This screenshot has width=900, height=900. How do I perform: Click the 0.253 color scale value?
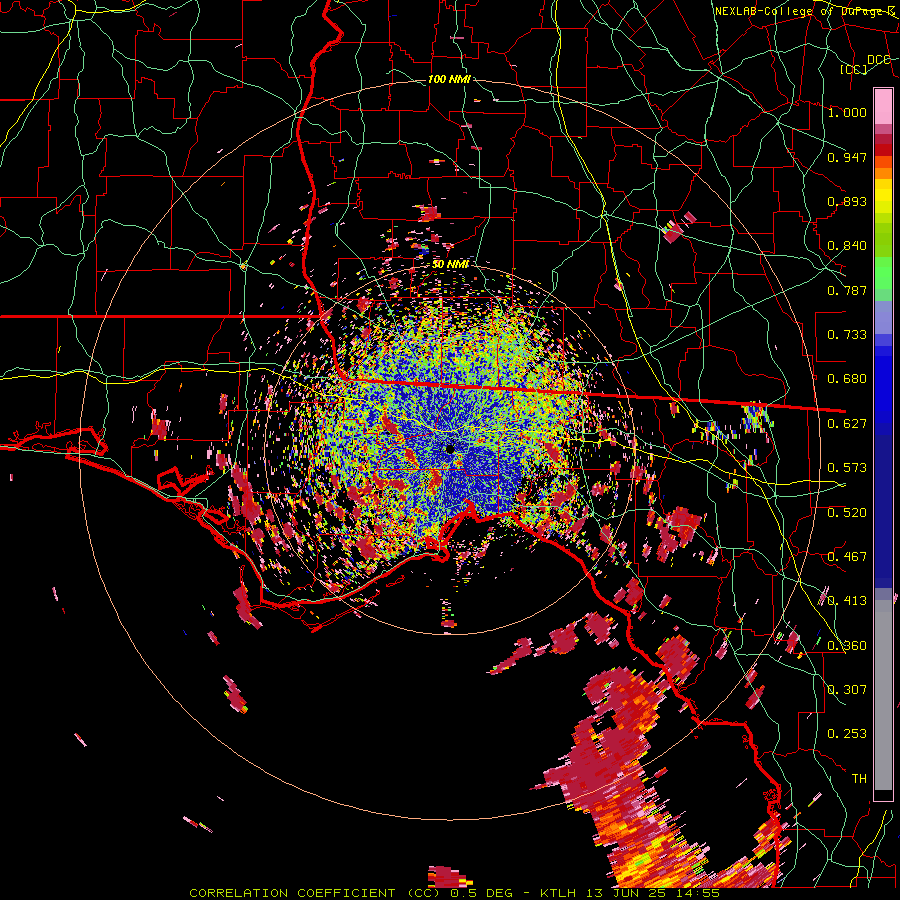pos(847,734)
